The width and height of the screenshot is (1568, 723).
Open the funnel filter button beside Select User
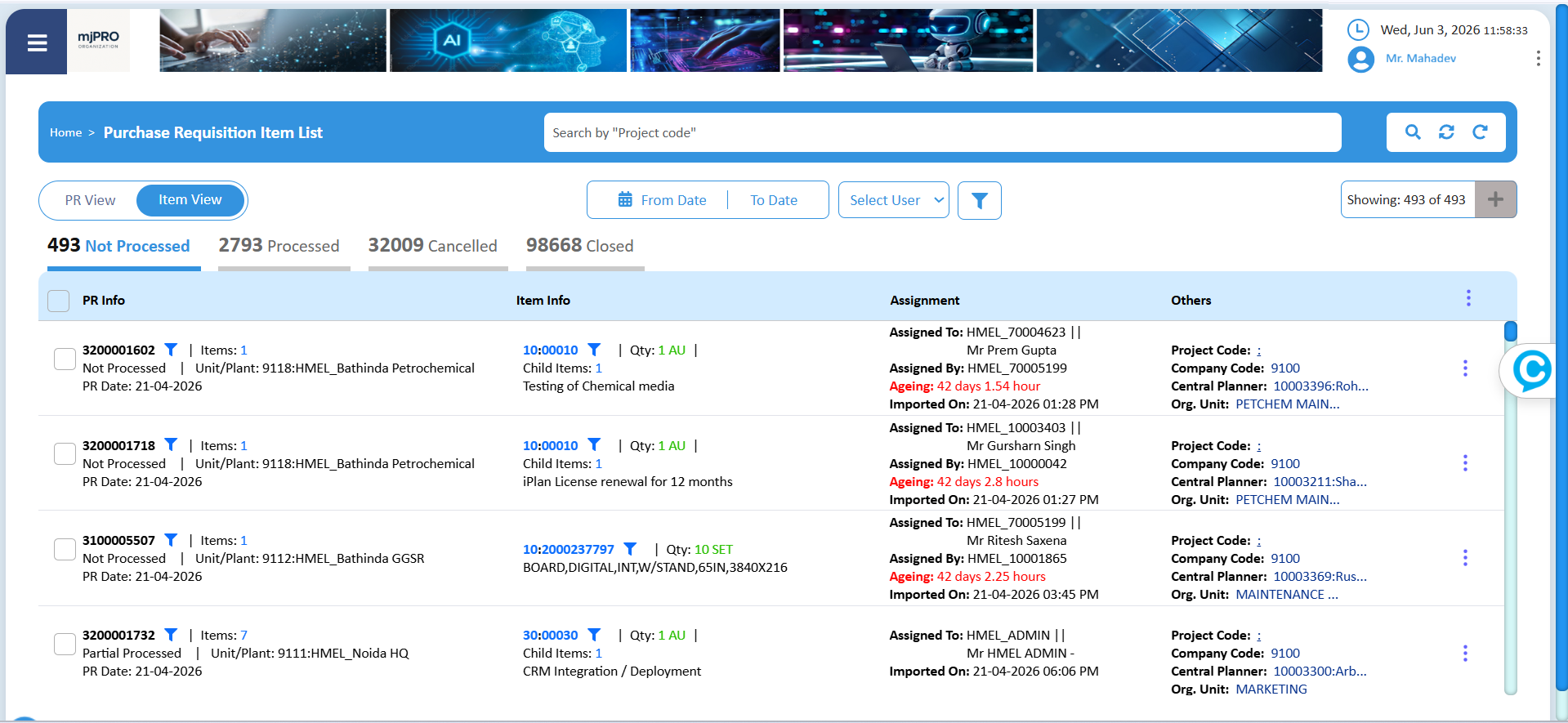(979, 200)
